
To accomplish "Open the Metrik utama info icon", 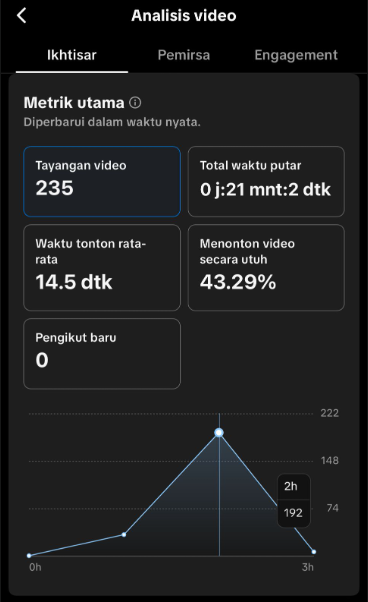I will (135, 103).
